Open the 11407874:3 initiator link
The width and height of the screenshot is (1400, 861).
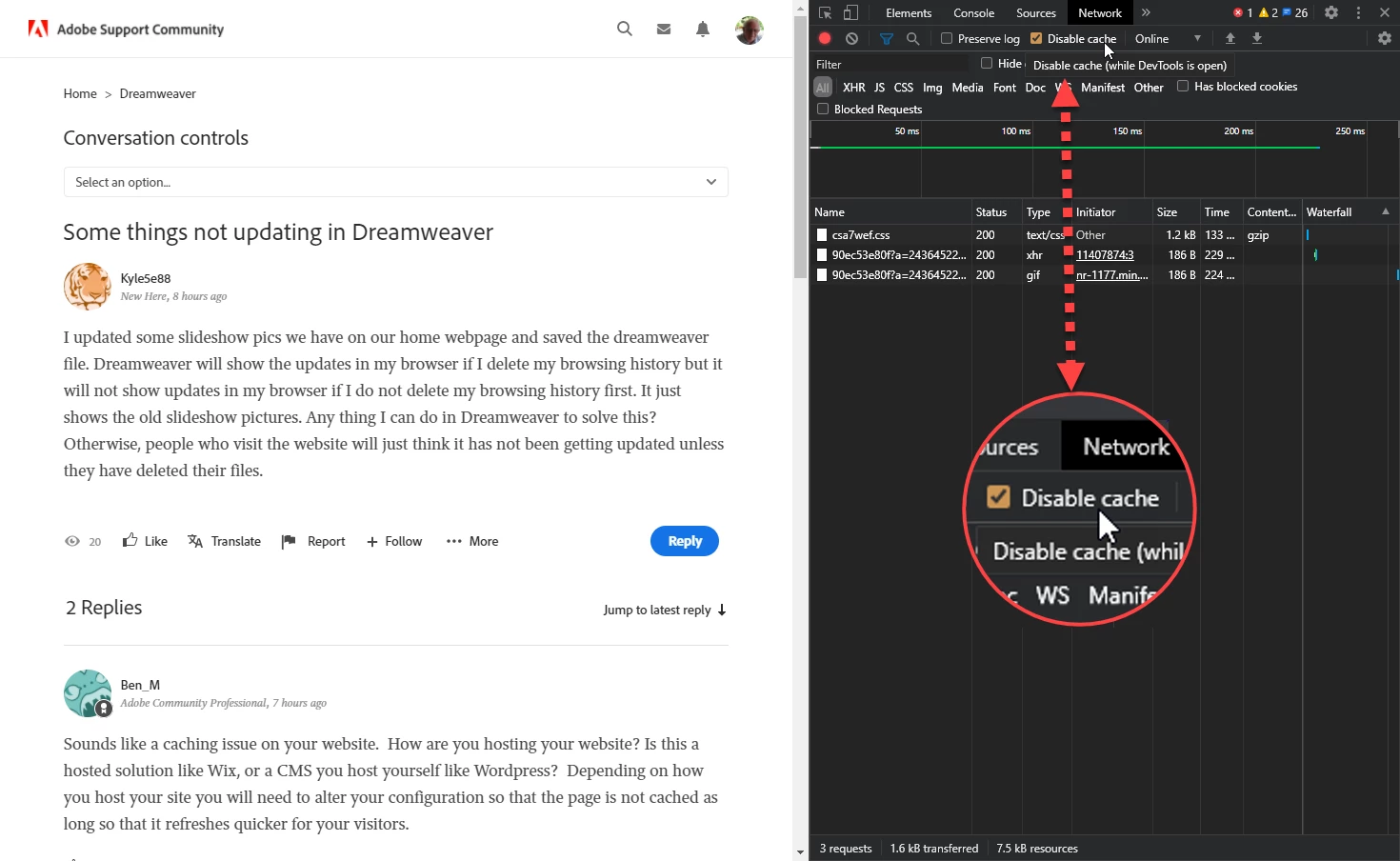[1105, 254]
